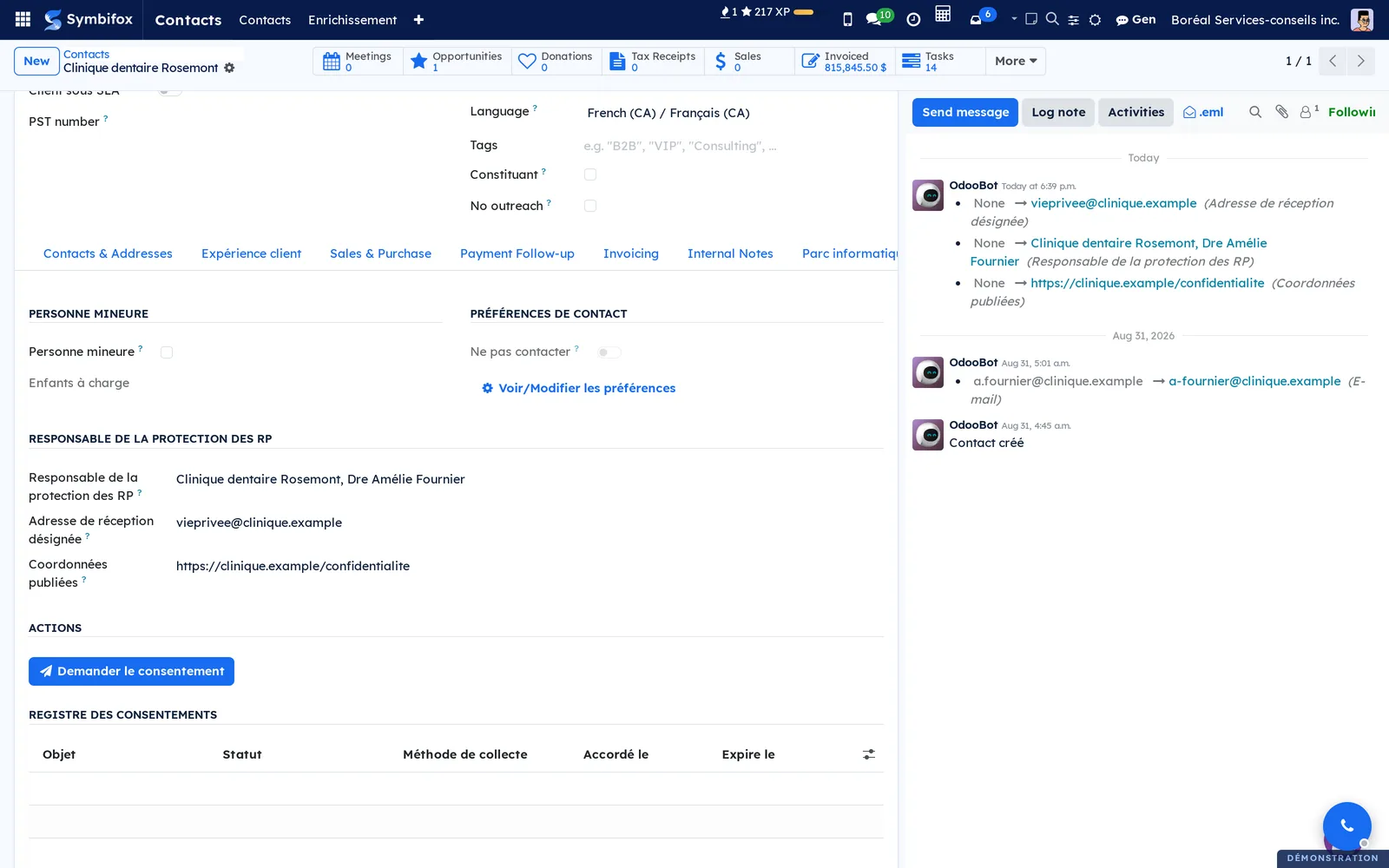Image resolution: width=1389 pixels, height=868 pixels.
Task: Open the Language dropdown field
Action: pos(734,113)
